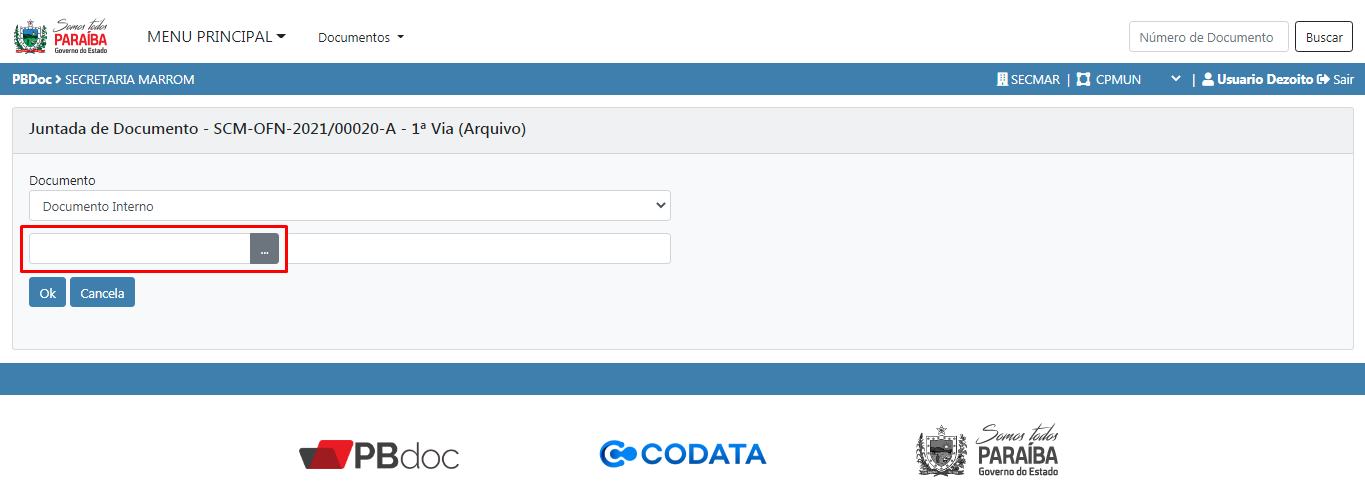Click the CPMUN unit icon
1365x493 pixels.
(1083, 79)
